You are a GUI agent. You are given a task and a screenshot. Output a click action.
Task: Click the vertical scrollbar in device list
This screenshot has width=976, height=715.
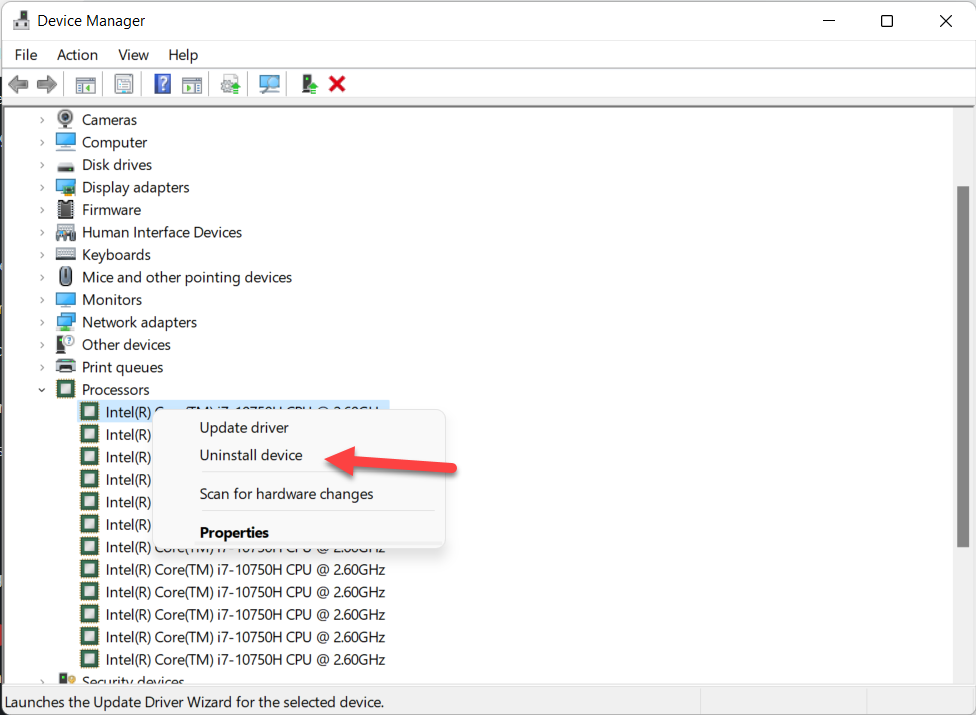pos(963,365)
